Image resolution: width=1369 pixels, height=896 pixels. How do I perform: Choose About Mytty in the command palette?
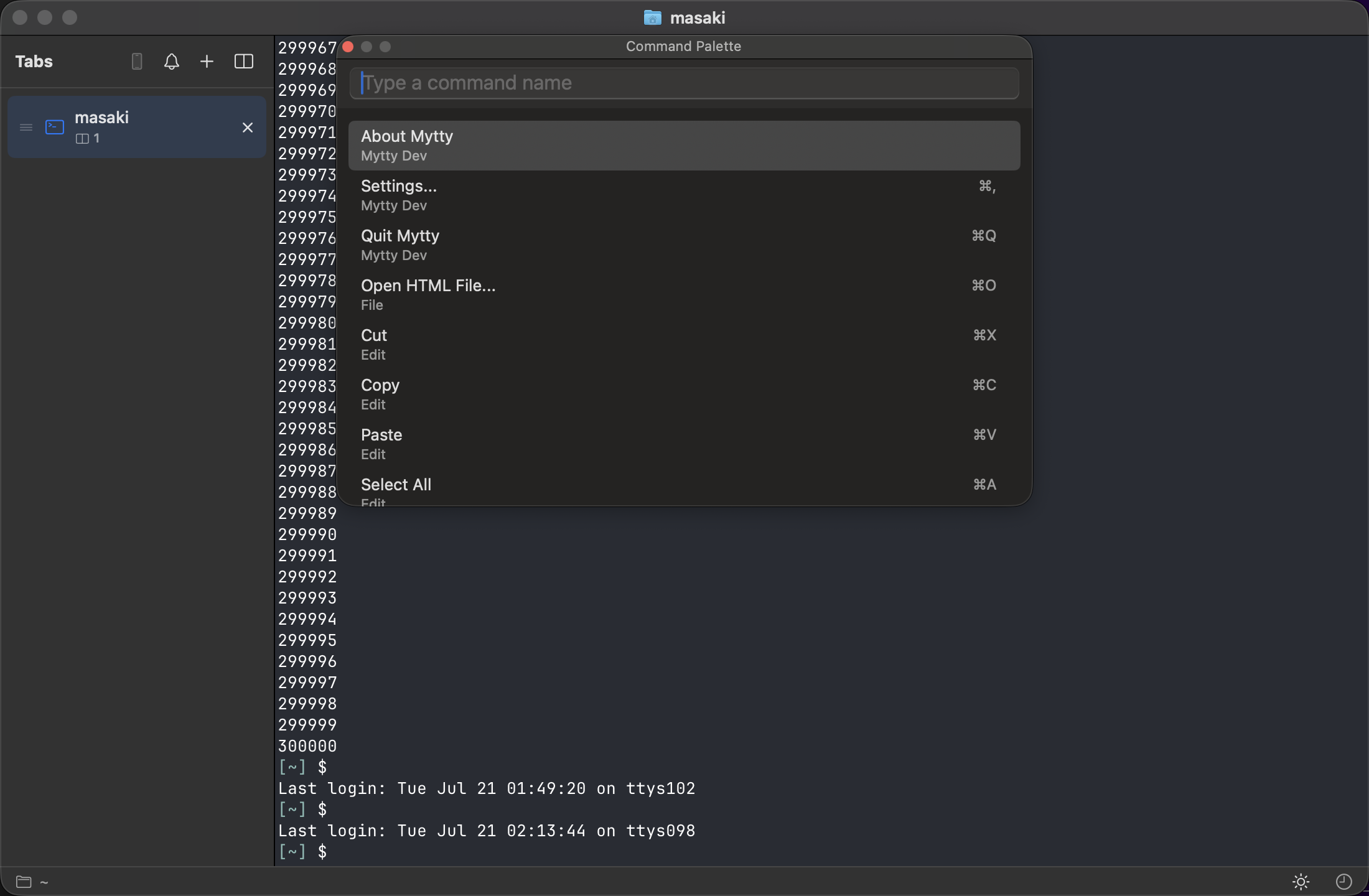[x=684, y=146]
